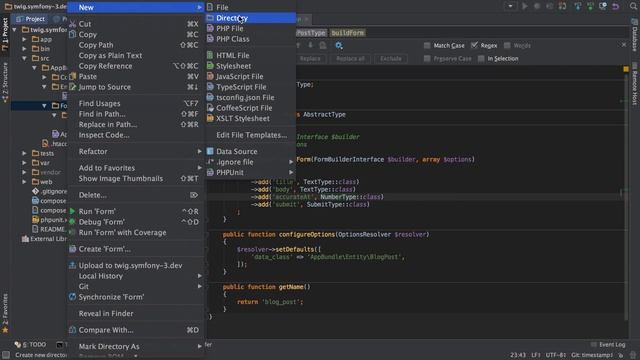Click the Cut scissors icon
640x360 pixels.
point(73,24)
